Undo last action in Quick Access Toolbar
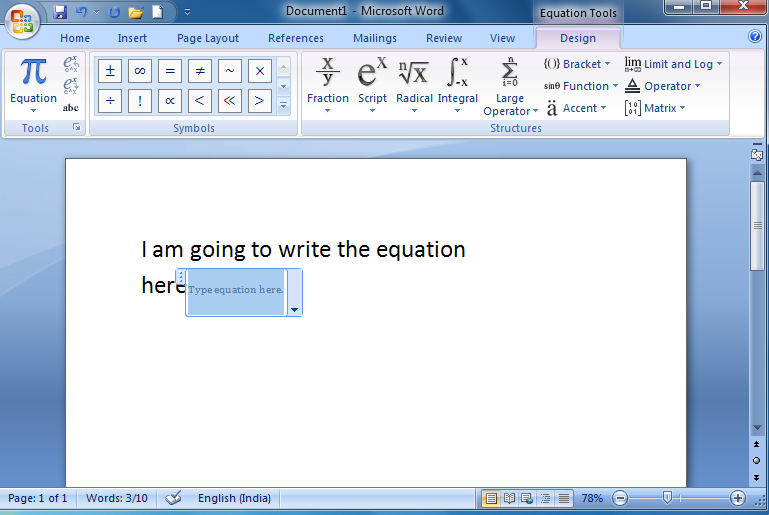Viewport: 769px width, 515px height. pyautogui.click(x=81, y=12)
